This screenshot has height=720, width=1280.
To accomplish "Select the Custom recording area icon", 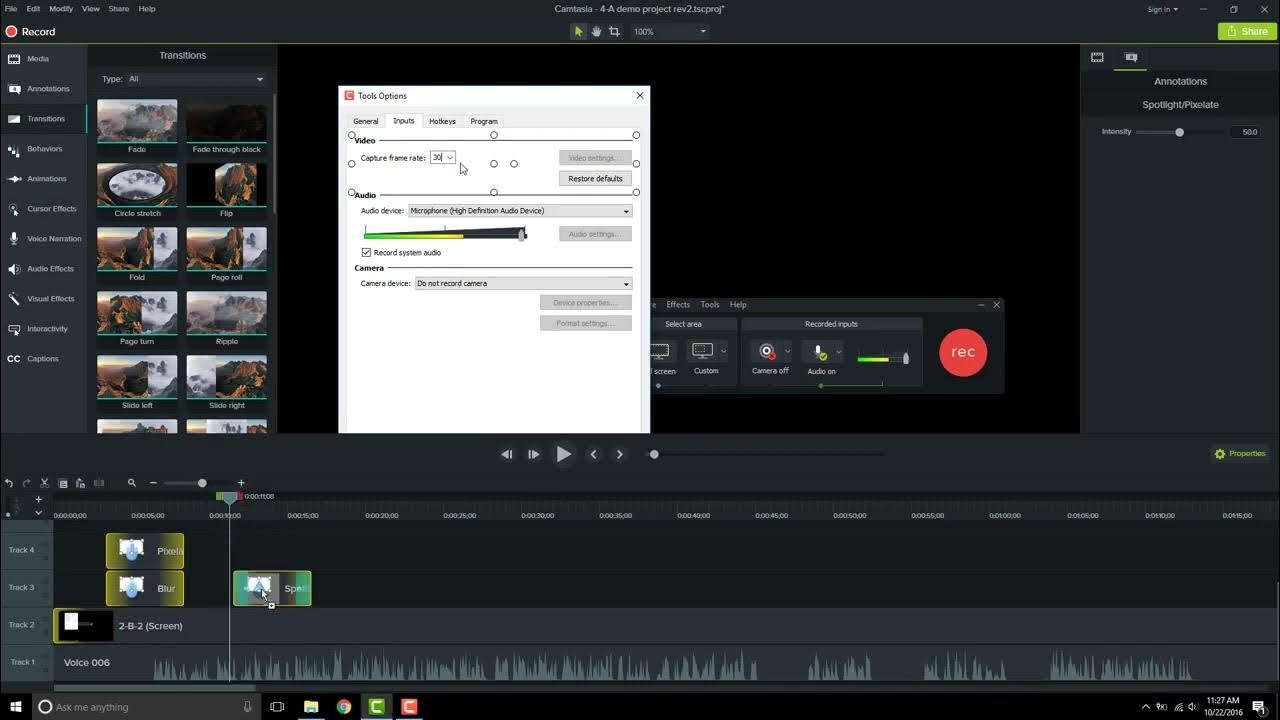I will (x=702, y=351).
